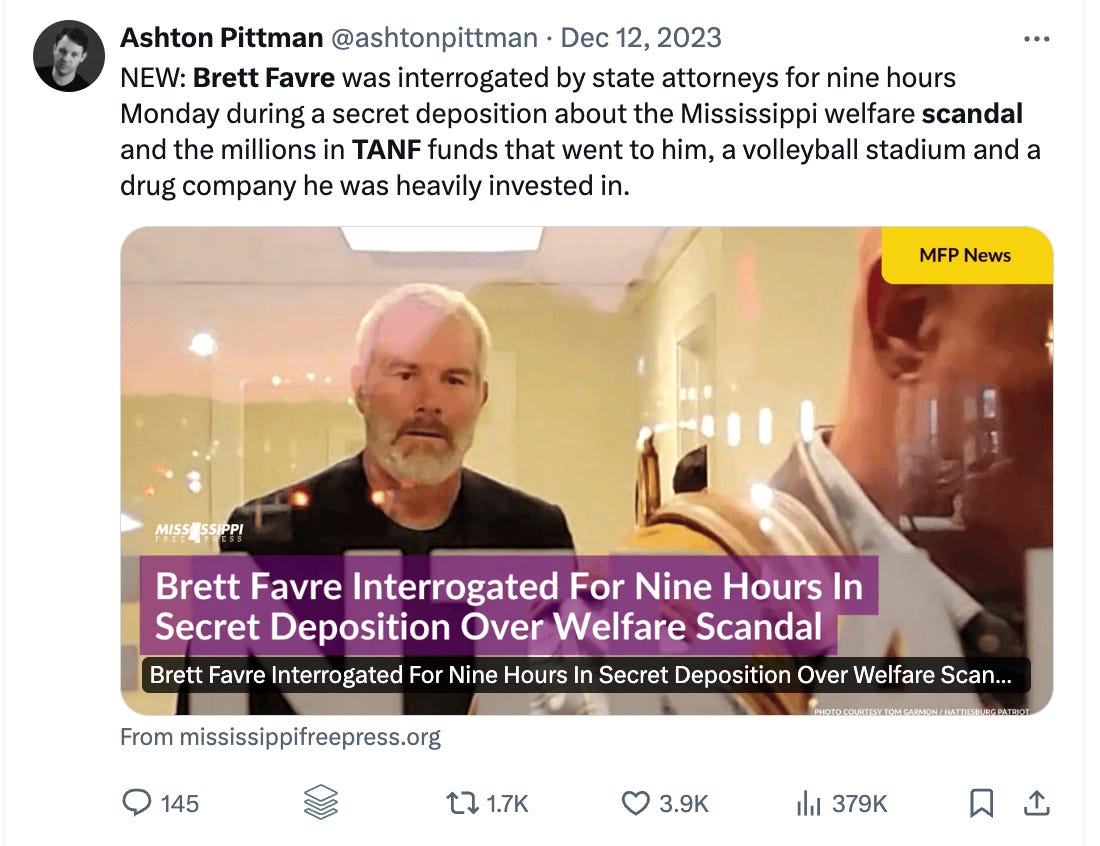1100x846 pixels.
Task: Click the purple headline overlay text
Action: [x=509, y=606]
